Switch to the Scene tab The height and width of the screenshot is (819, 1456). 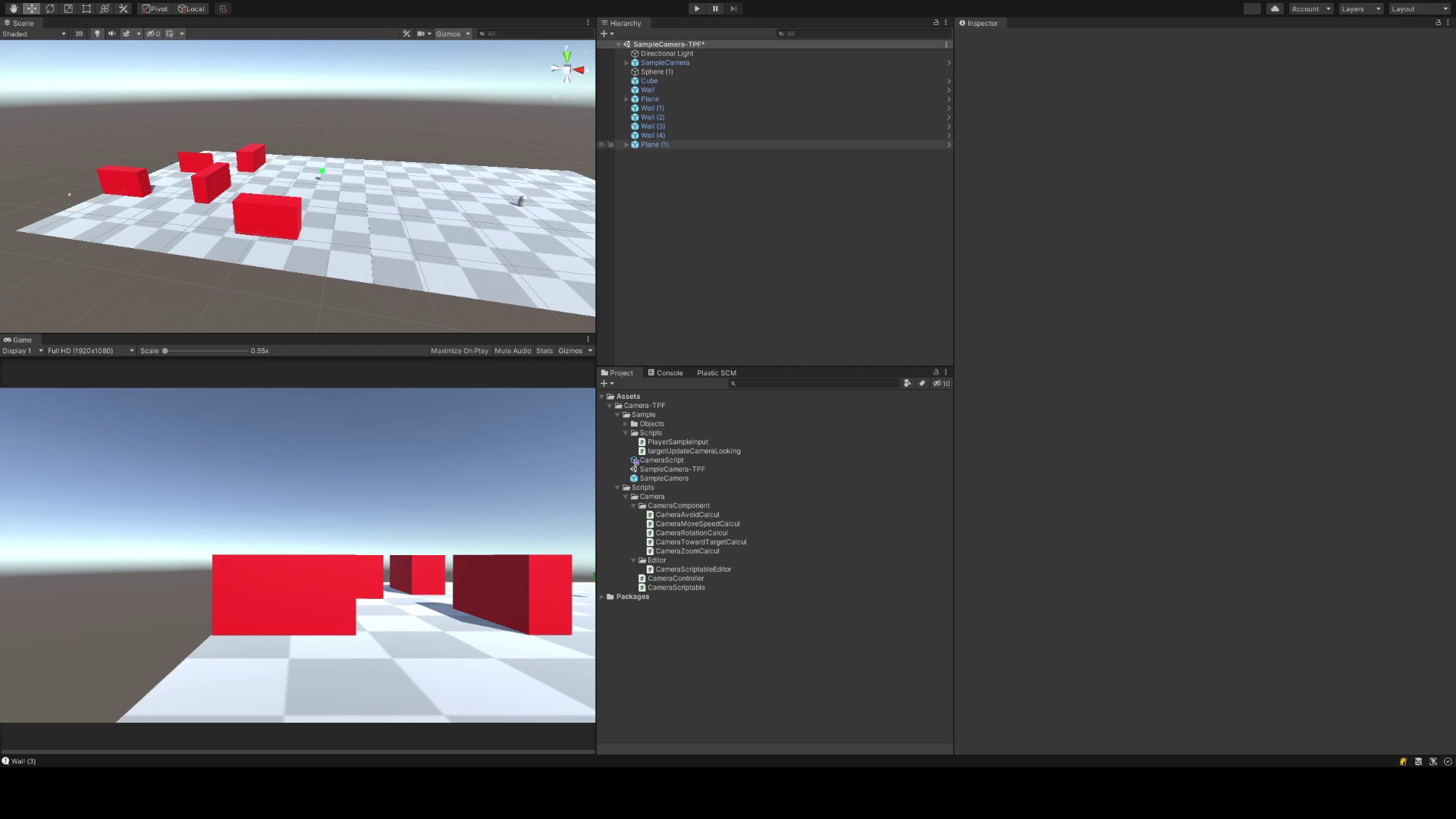[x=19, y=23]
